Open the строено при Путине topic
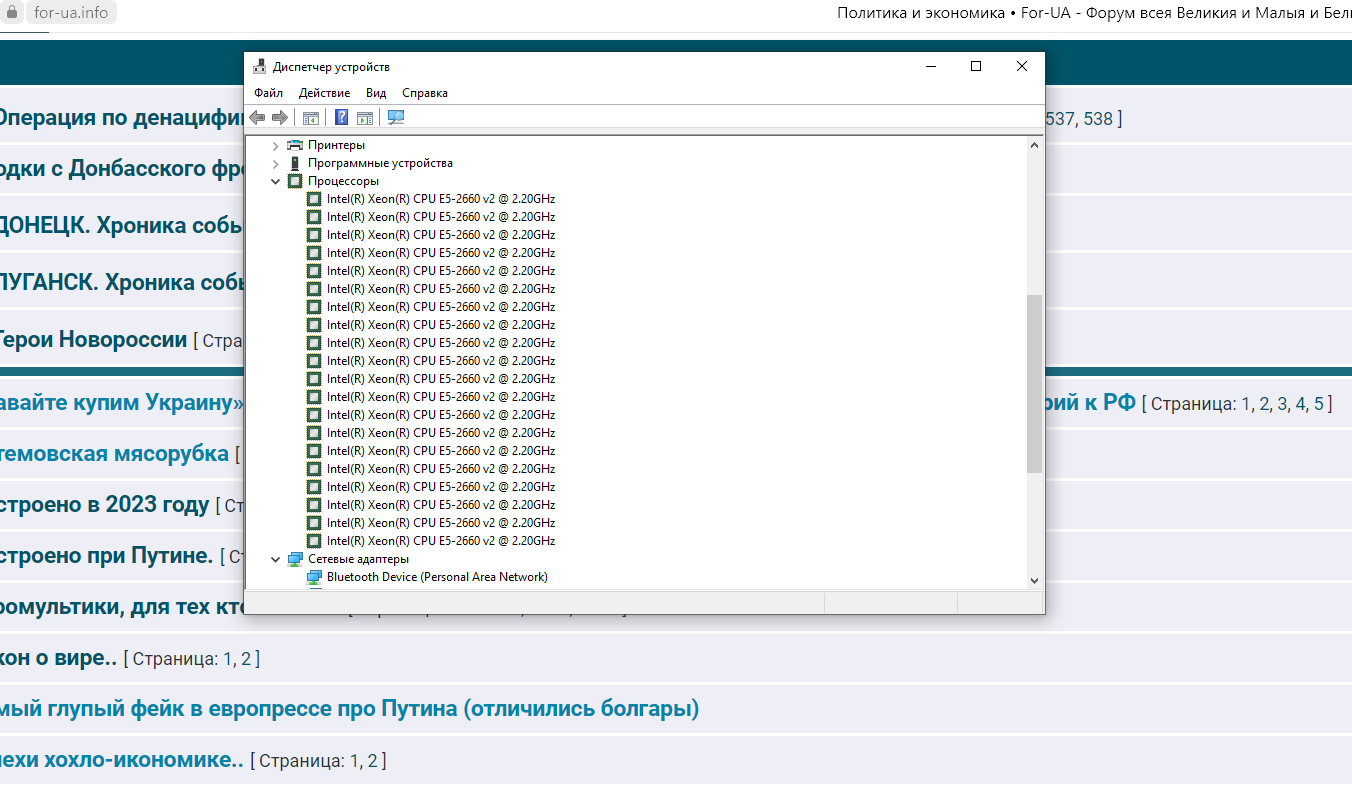 [106, 555]
